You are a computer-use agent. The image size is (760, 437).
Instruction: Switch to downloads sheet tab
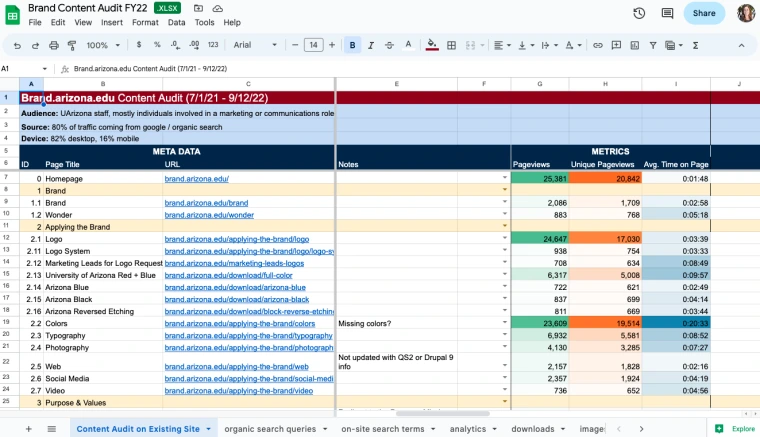pos(533,429)
